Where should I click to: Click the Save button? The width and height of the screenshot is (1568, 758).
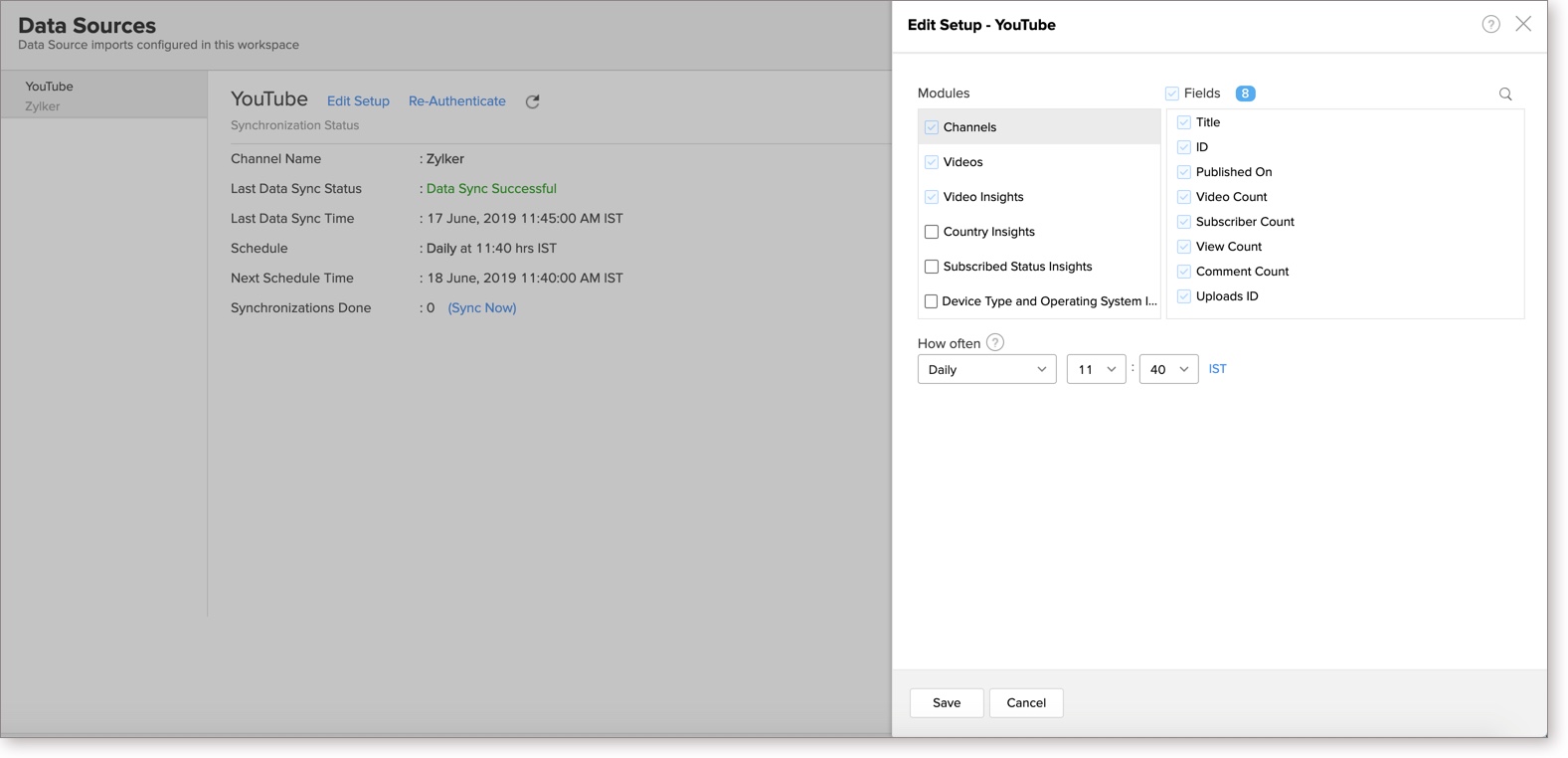pyautogui.click(x=947, y=703)
